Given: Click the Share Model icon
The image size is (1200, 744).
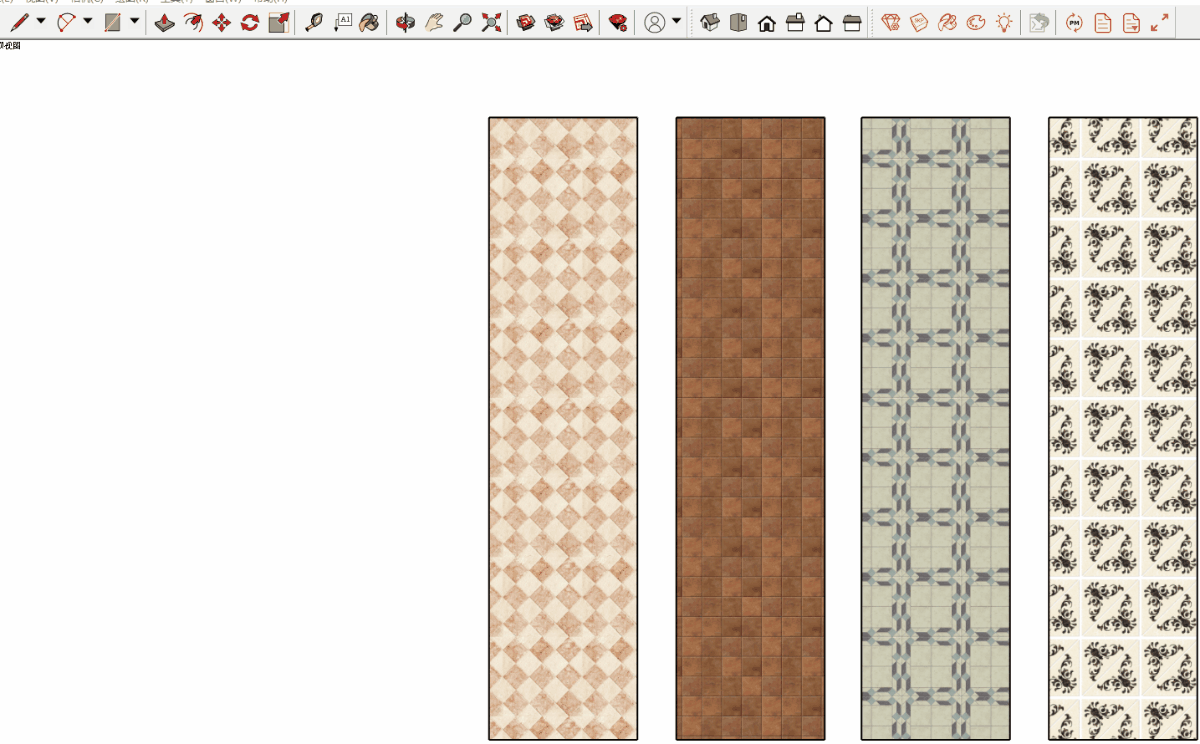Looking at the screenshot, I should 555,22.
